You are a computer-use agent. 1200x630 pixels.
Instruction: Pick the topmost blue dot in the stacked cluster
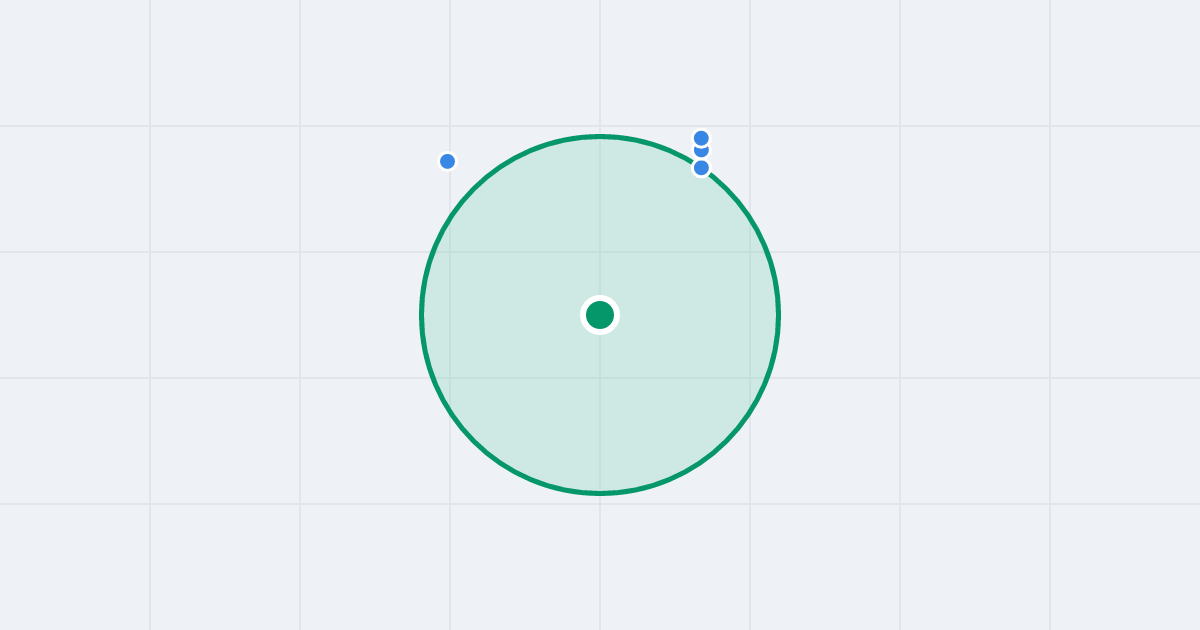click(x=701, y=138)
